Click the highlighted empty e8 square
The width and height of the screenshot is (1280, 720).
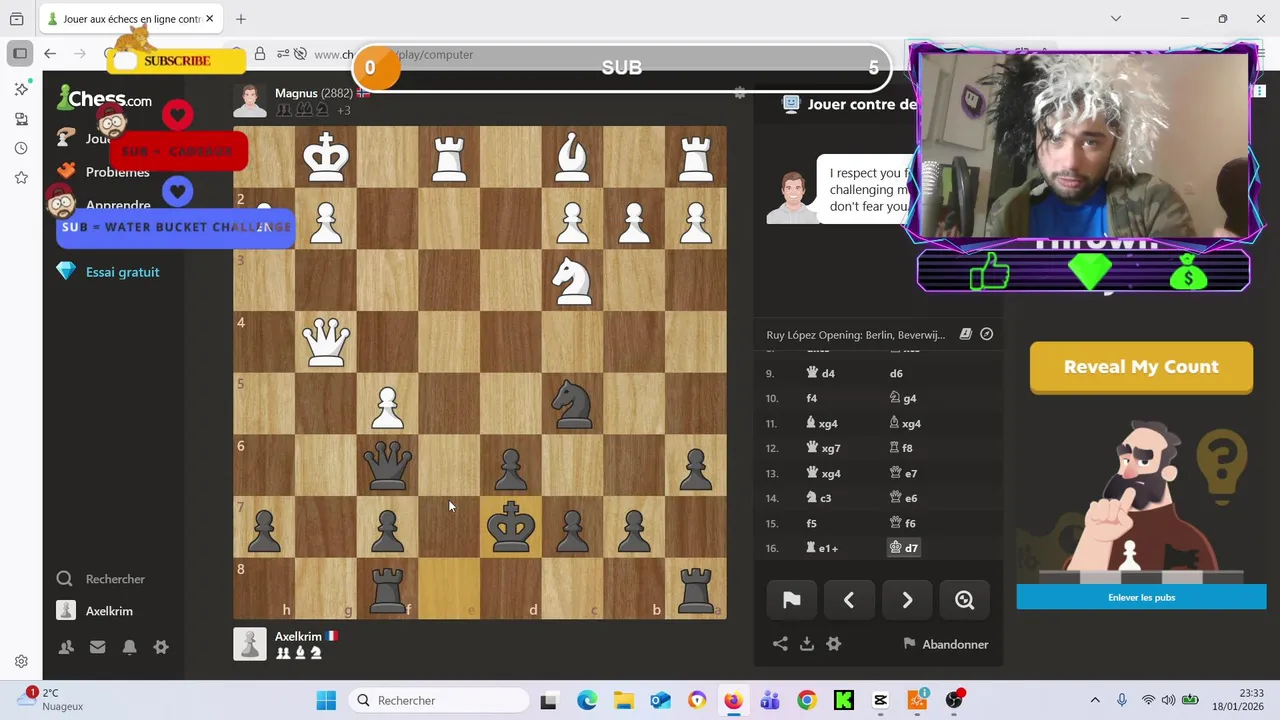(x=449, y=589)
